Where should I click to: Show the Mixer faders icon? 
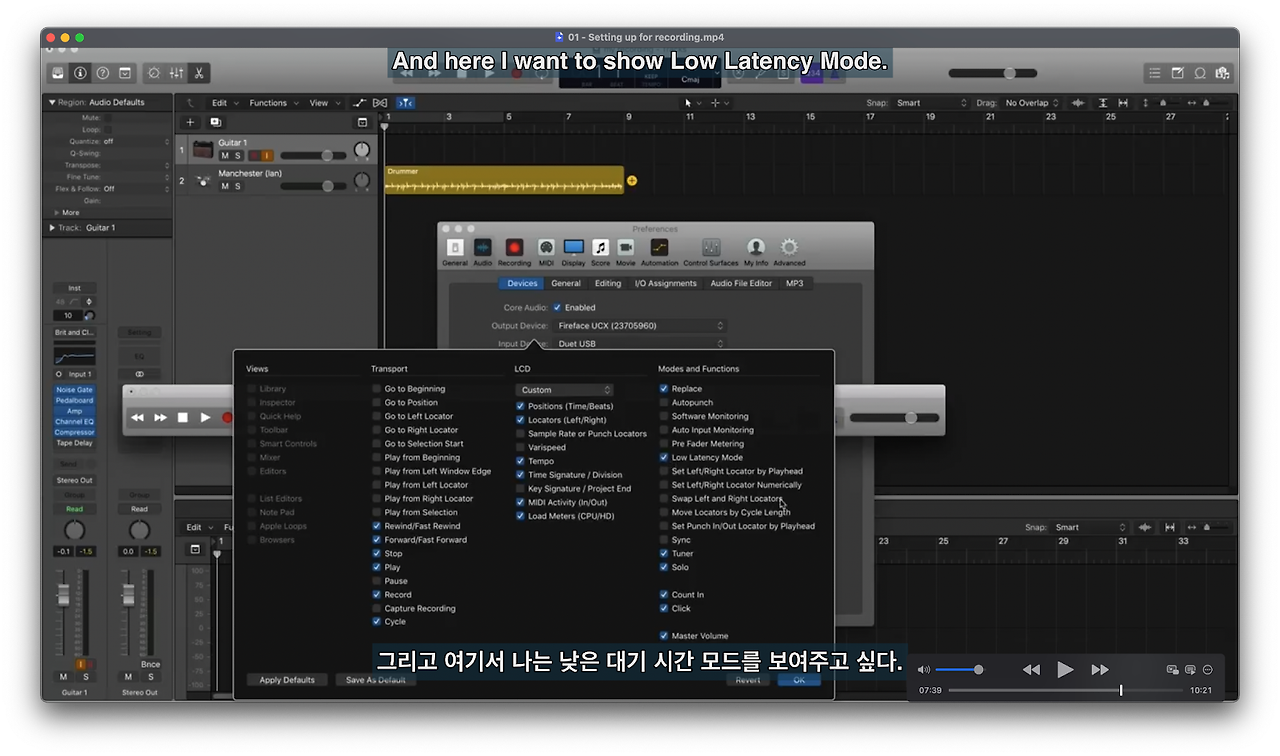click(177, 73)
